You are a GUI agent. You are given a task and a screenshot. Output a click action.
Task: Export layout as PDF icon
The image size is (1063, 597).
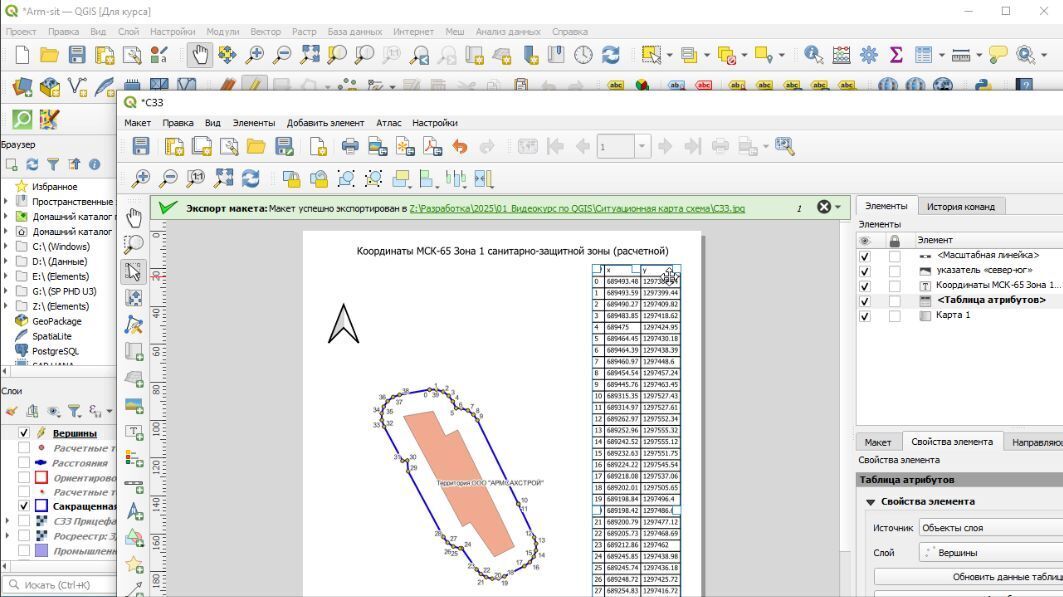tap(432, 147)
